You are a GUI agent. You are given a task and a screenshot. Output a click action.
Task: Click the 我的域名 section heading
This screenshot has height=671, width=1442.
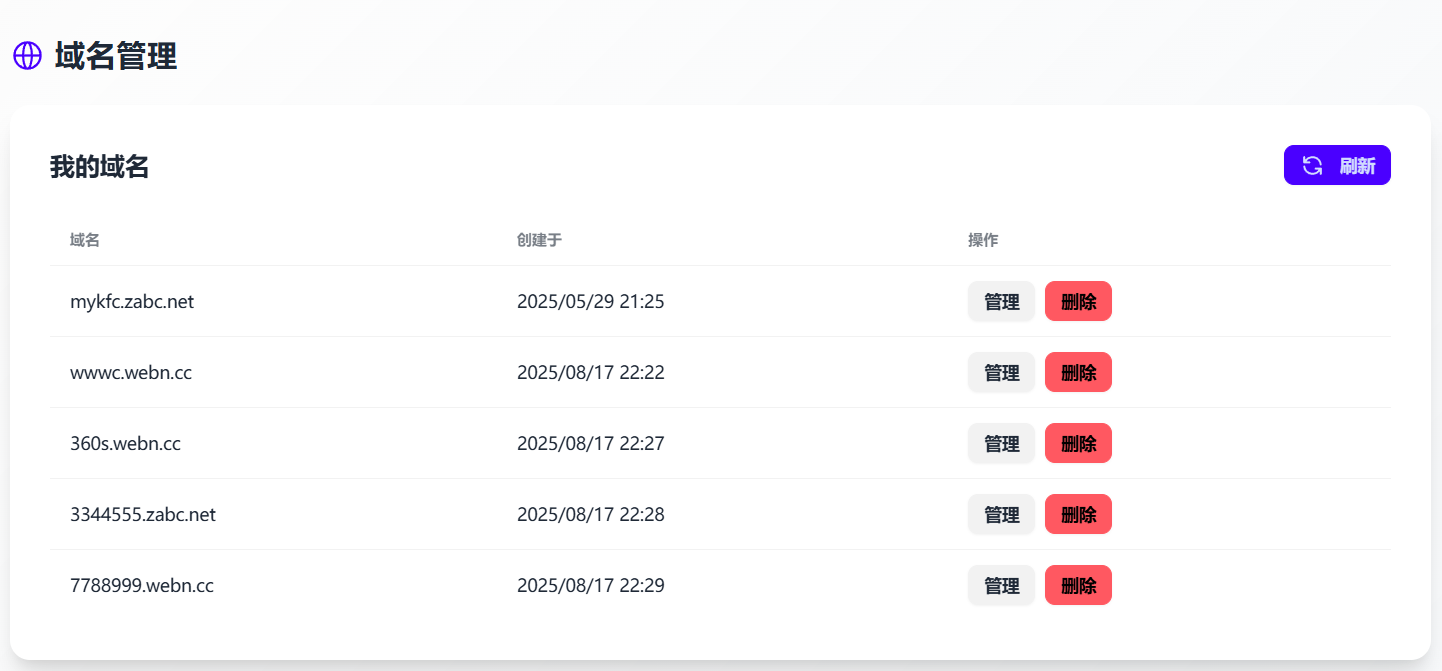(99, 167)
